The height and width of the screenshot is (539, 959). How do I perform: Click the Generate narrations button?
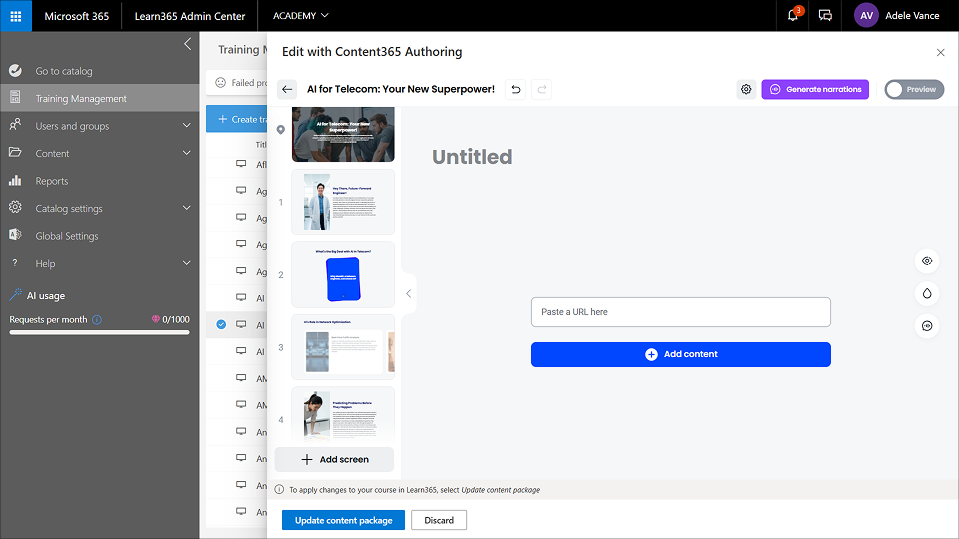814,89
